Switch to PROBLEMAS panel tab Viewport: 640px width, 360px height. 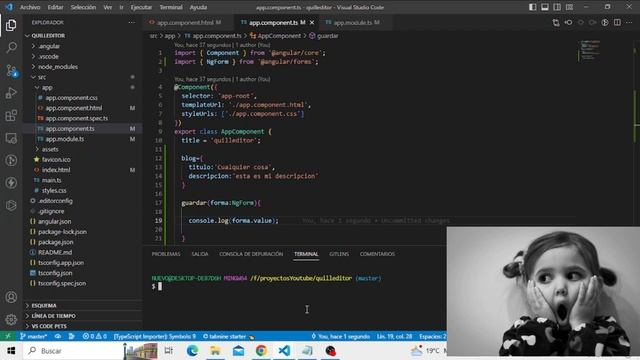click(166, 254)
